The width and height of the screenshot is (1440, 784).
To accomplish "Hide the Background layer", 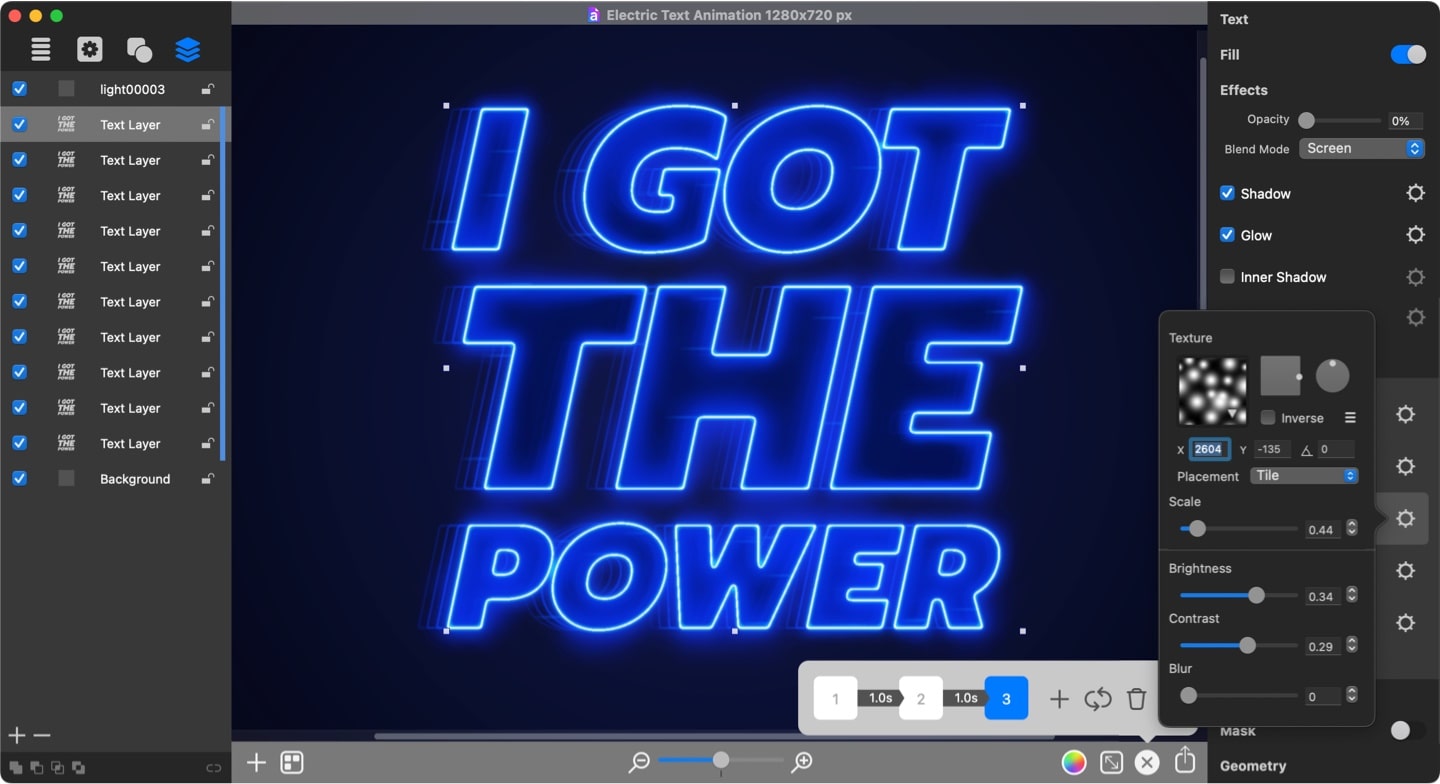I will point(19,478).
